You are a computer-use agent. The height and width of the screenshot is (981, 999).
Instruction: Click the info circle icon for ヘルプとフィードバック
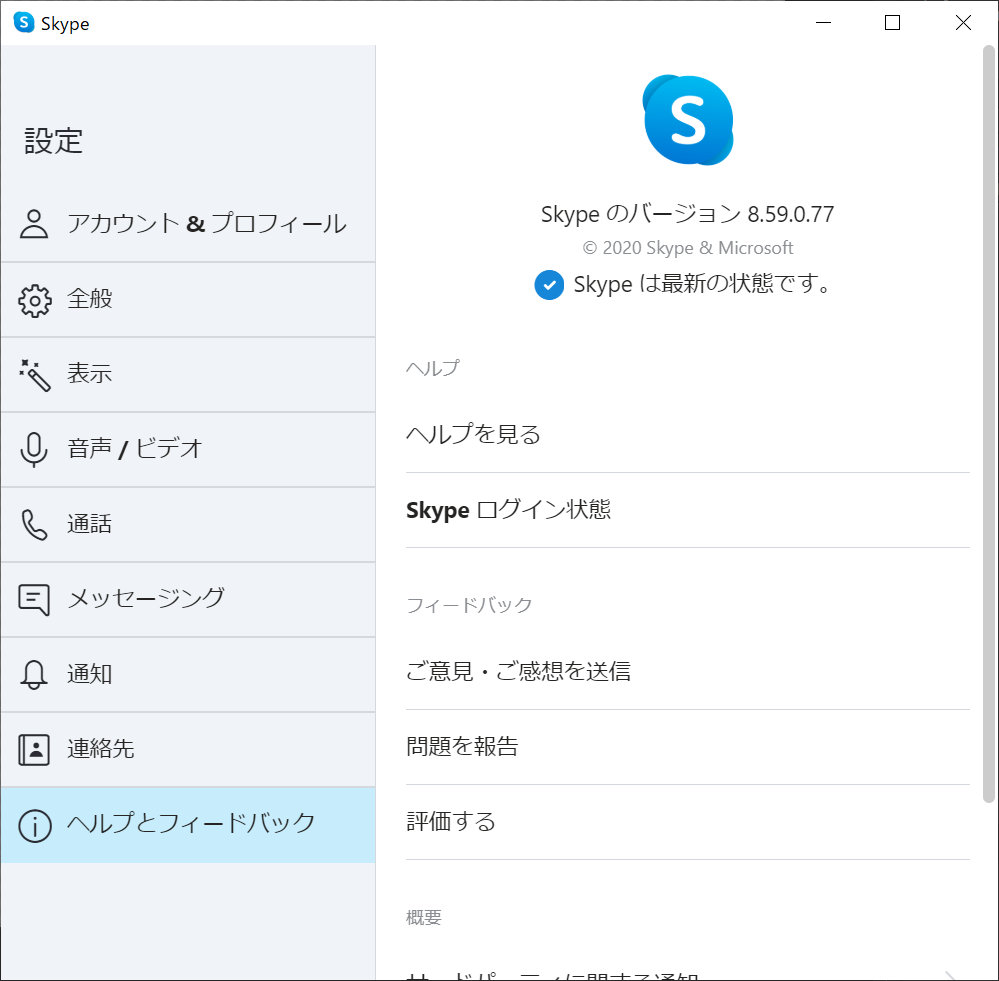34,826
